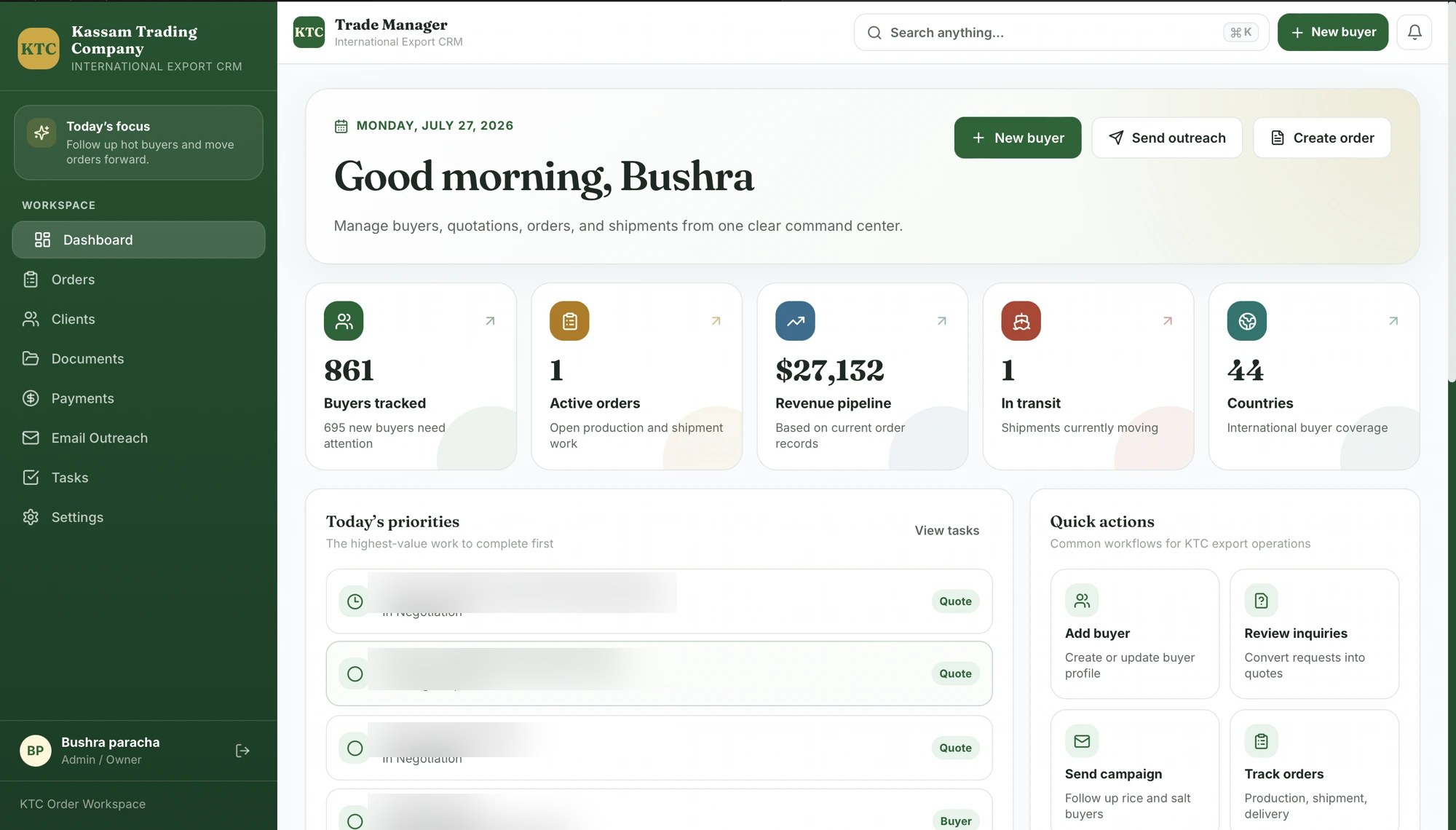1456x830 pixels.
Task: Click the Today's focus panel
Action: coord(138,143)
